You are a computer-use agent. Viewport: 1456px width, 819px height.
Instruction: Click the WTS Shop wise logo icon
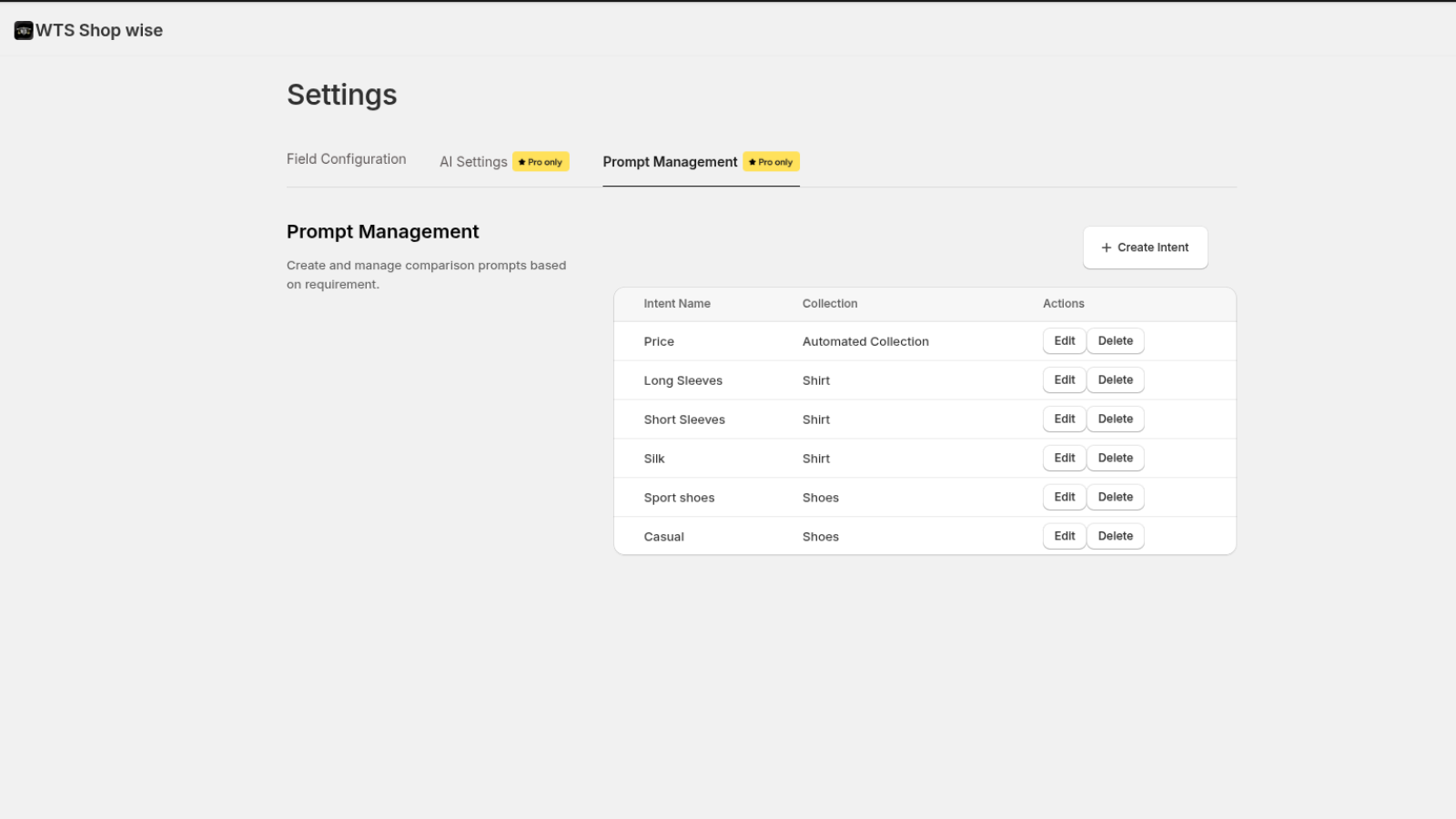coord(23,29)
